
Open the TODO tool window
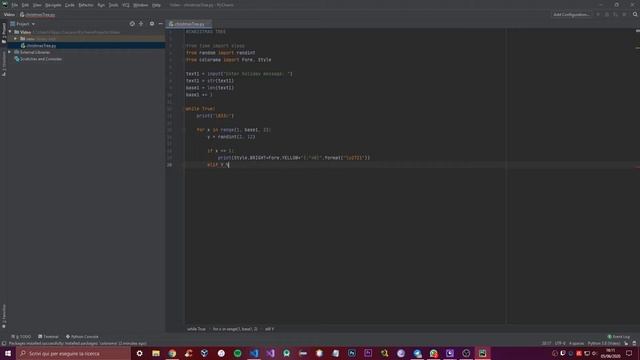click(21, 337)
